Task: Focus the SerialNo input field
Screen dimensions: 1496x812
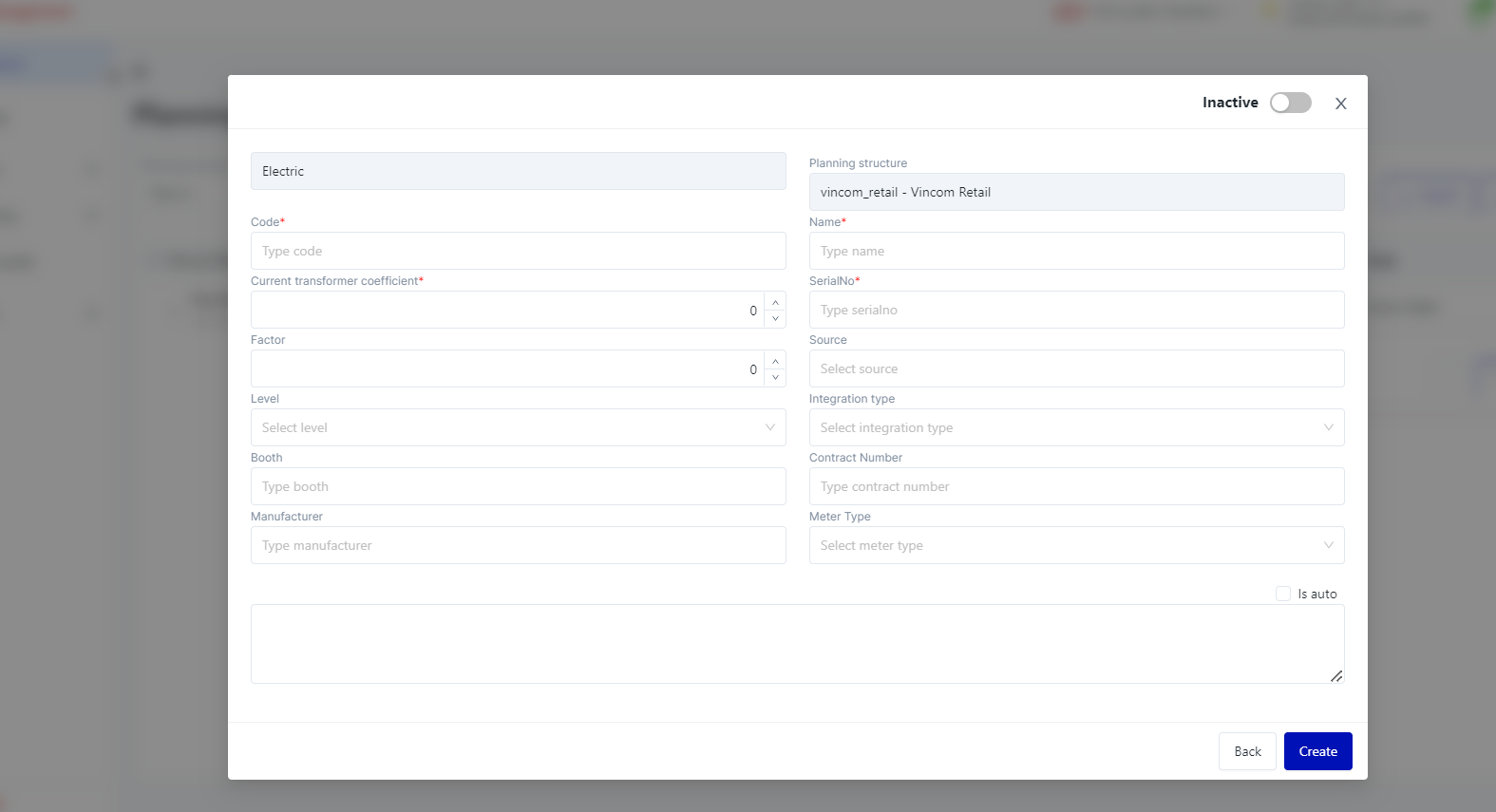Action: (x=1076, y=310)
